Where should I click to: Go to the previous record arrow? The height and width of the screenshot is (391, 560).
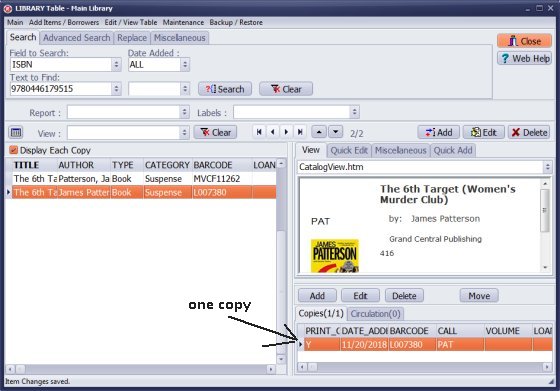pyautogui.click(x=273, y=132)
